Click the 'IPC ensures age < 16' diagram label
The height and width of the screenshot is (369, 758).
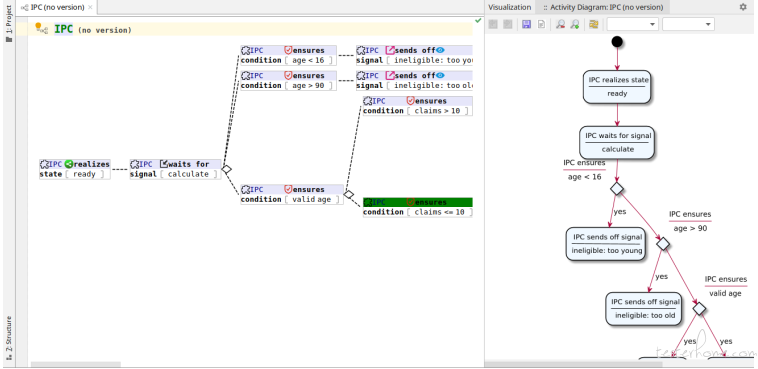click(x=584, y=170)
